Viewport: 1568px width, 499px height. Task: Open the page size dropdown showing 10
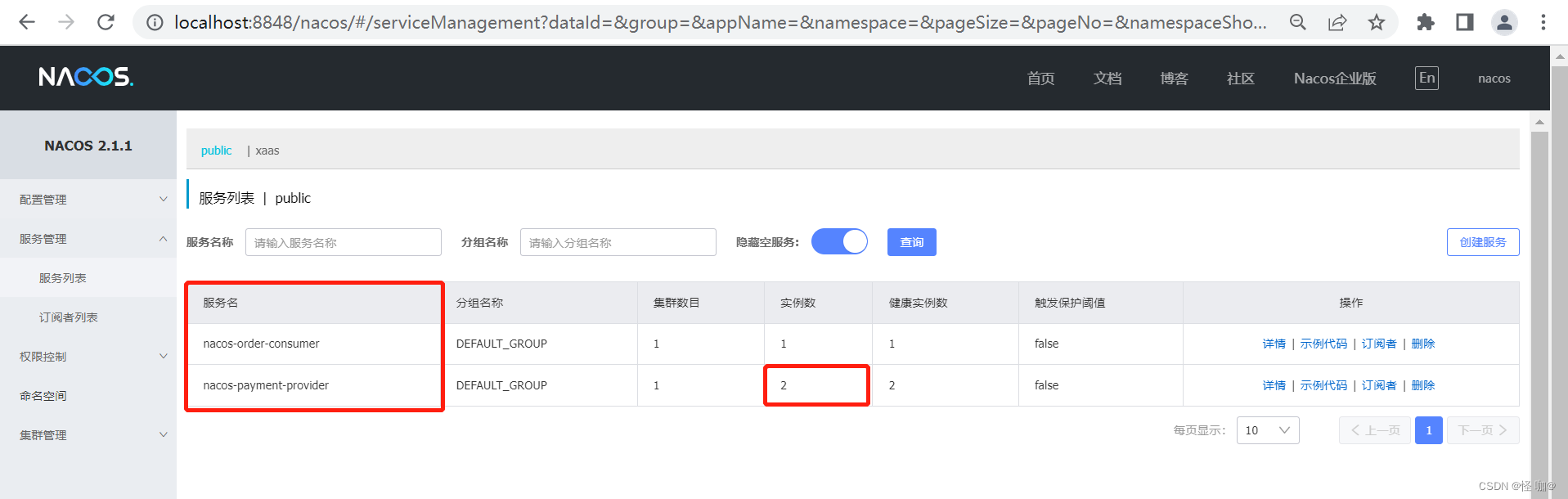tap(1267, 430)
